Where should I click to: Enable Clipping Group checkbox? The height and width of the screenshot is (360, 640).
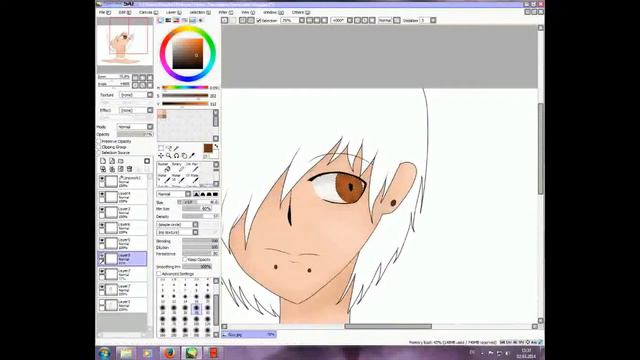99,147
